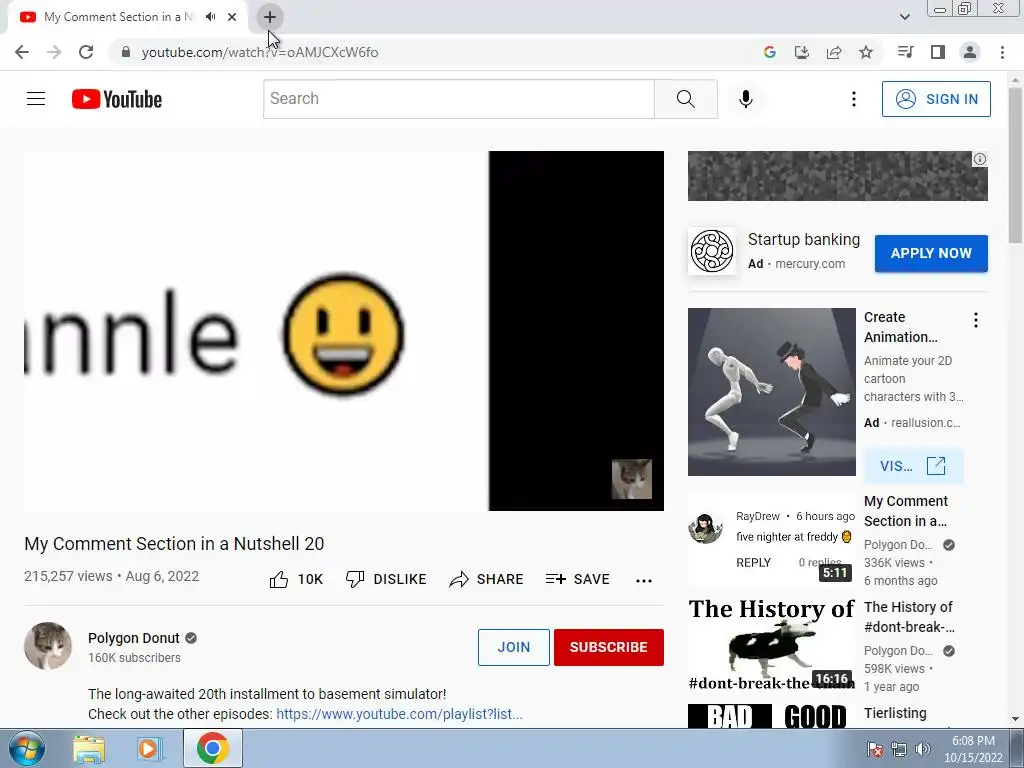This screenshot has width=1024, height=768.
Task: Open Polygon Donut channel name
Action: (134, 638)
